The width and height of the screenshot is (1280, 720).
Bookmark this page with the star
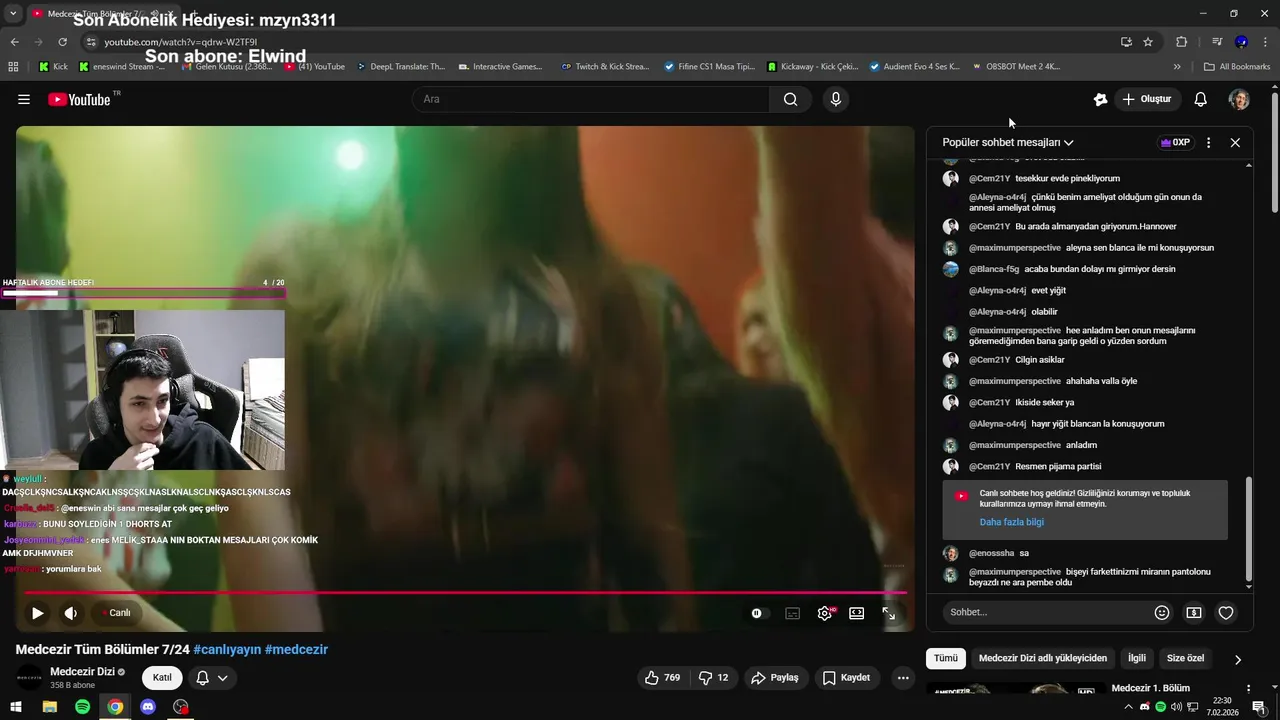click(1148, 42)
